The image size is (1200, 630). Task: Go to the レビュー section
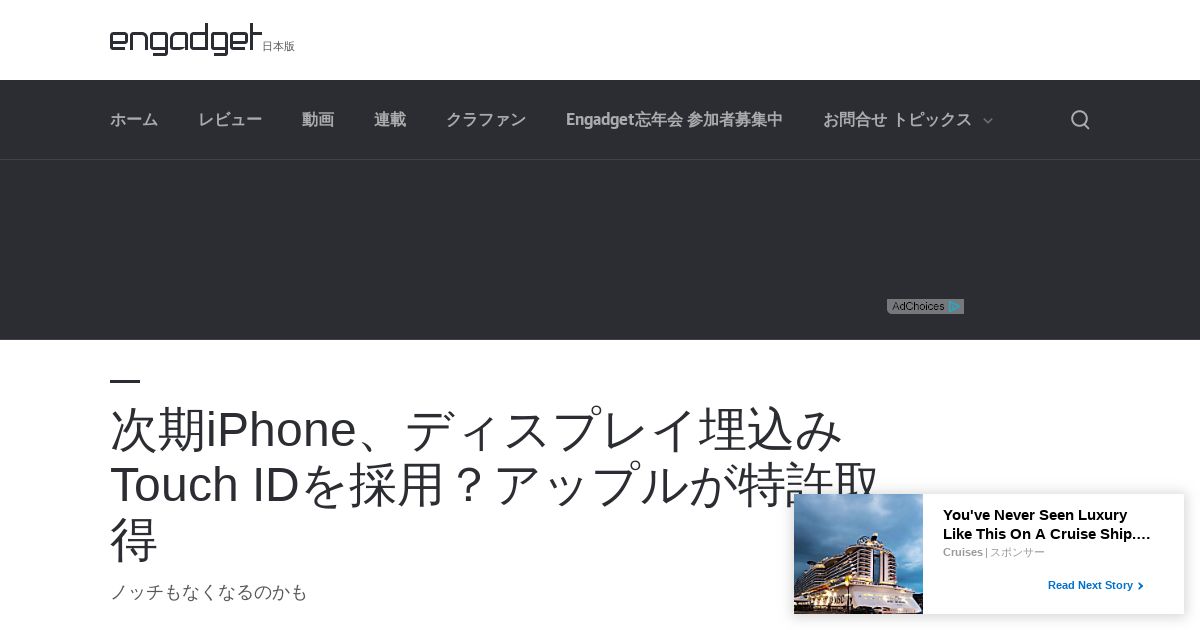(x=230, y=120)
